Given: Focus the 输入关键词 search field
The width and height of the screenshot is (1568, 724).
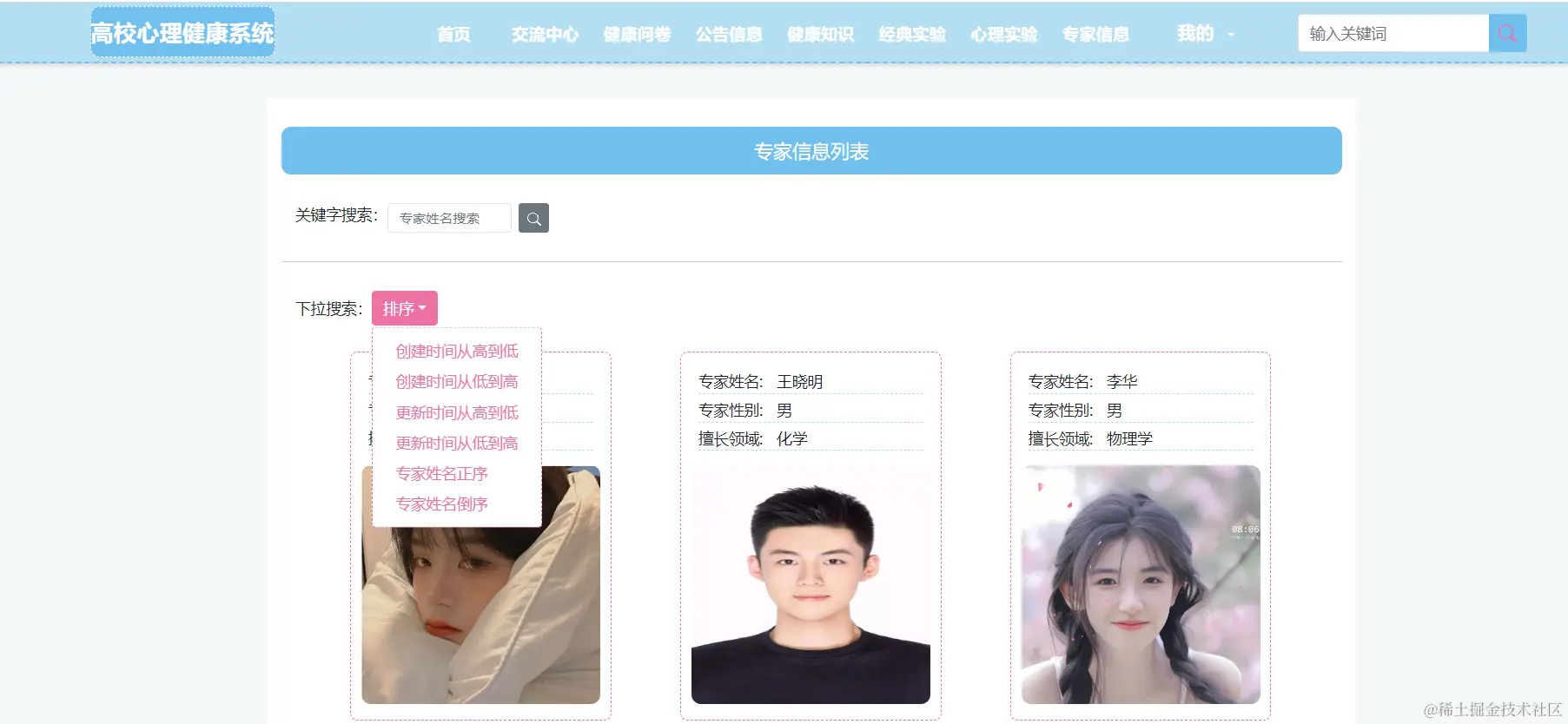Looking at the screenshot, I should (1393, 34).
